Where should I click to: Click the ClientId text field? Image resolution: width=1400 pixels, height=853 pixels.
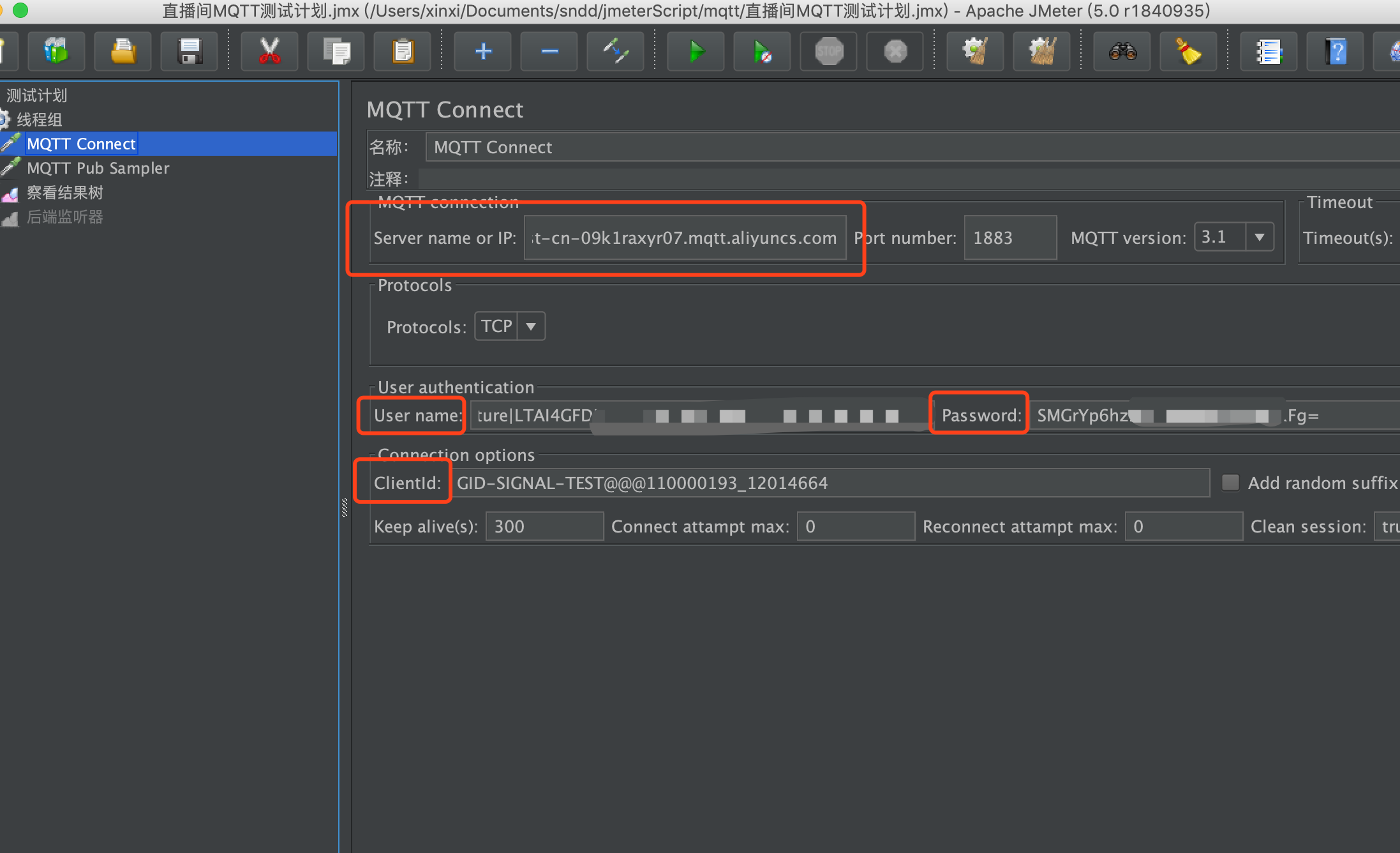coord(830,483)
